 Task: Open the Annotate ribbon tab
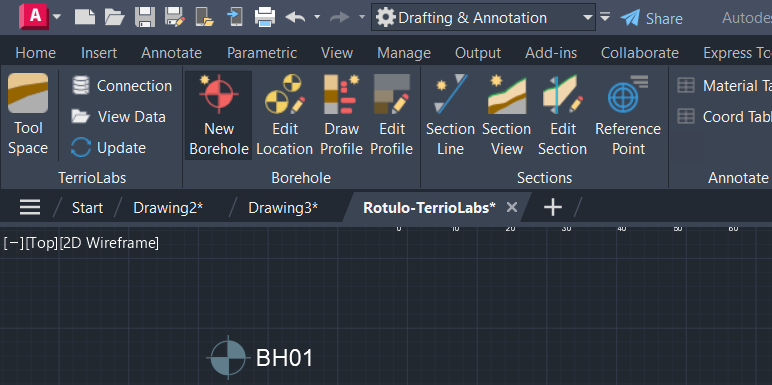(171, 53)
